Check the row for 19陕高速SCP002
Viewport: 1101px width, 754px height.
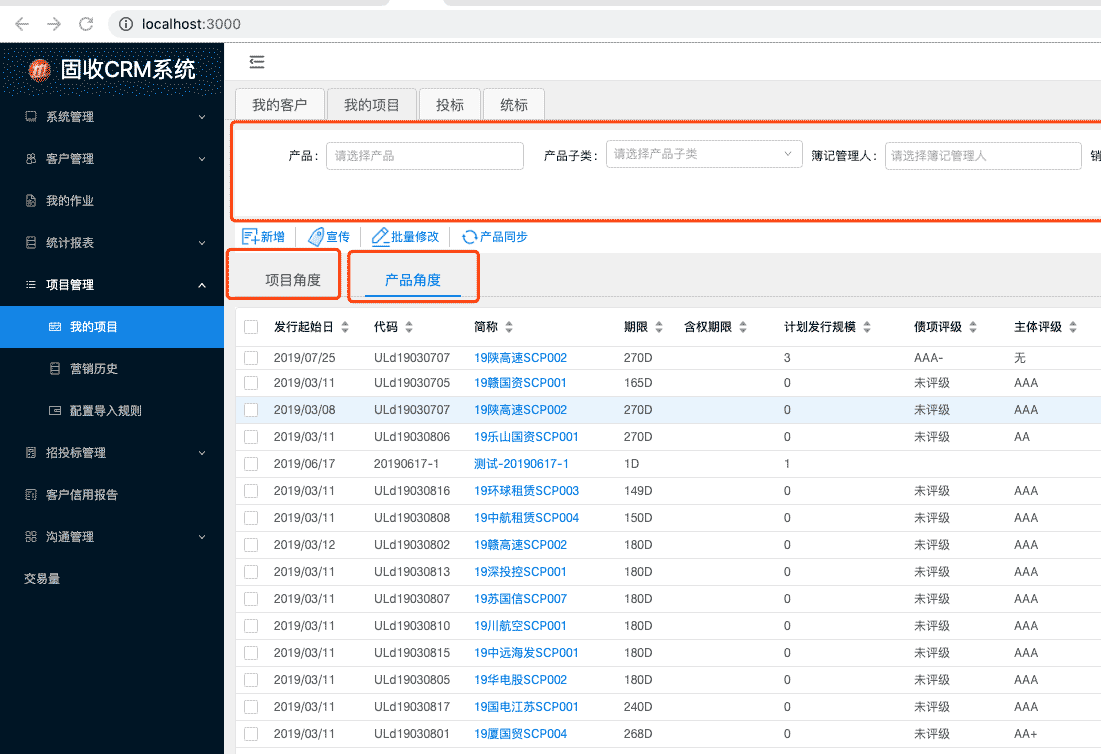pyautogui.click(x=250, y=360)
